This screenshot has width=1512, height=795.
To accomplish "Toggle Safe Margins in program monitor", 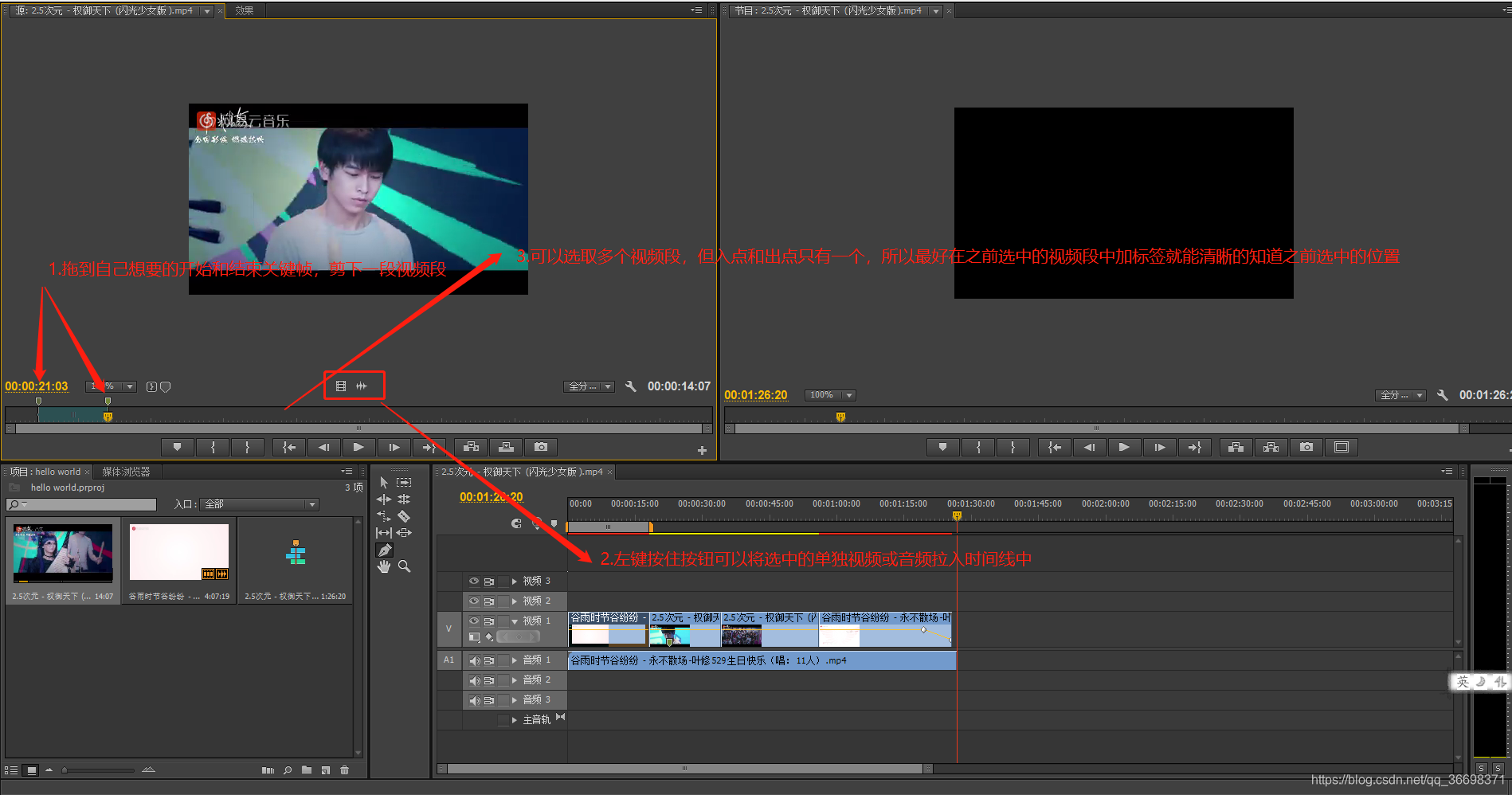I will 1342,447.
